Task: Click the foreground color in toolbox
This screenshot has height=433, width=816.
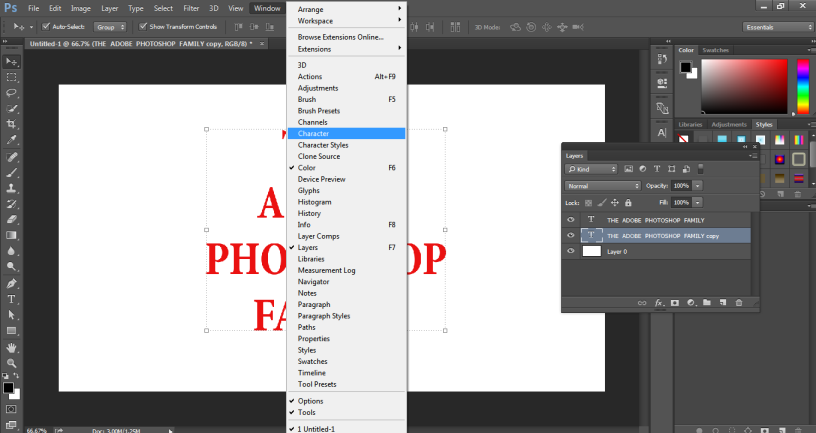Action: point(8,388)
